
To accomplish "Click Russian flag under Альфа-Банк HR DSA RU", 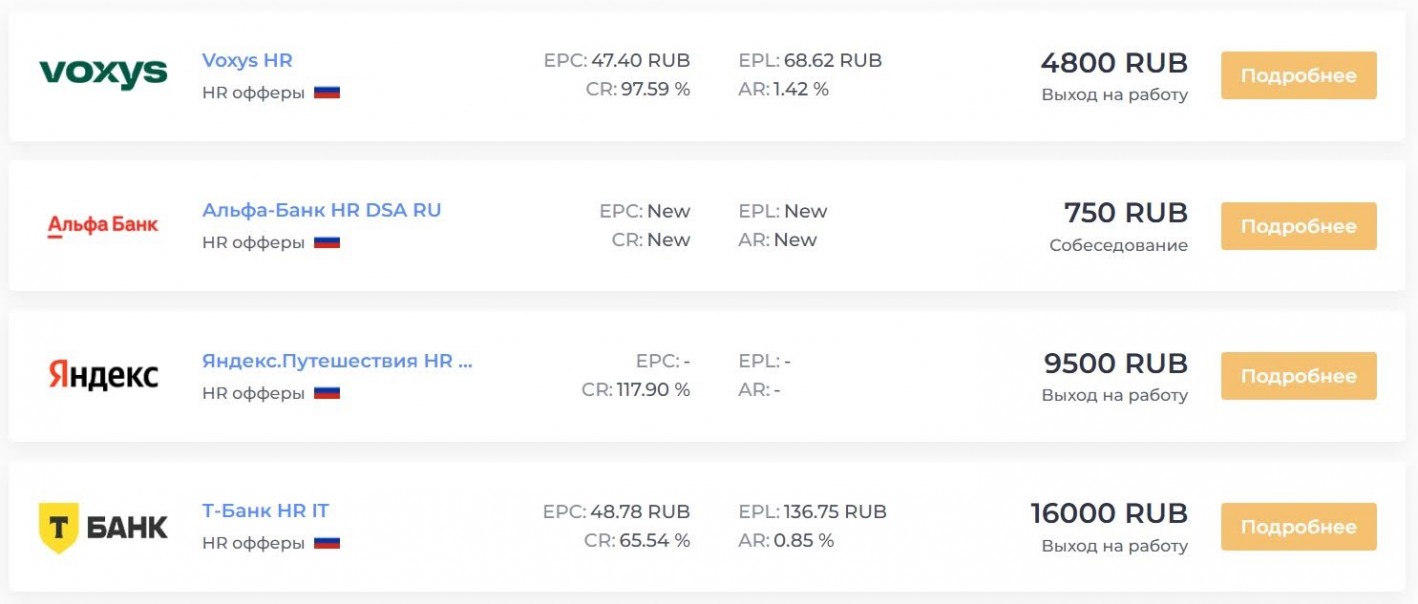I will tap(327, 242).
